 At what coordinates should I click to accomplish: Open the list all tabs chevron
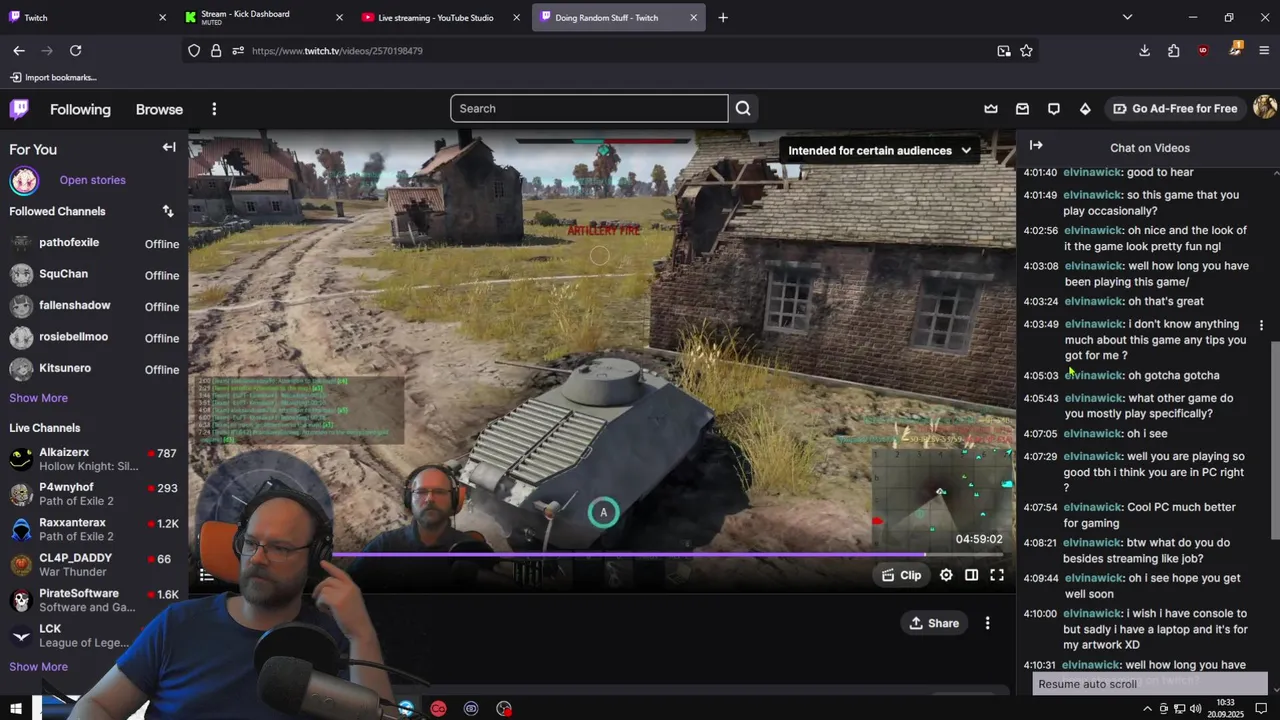[x=1127, y=17]
